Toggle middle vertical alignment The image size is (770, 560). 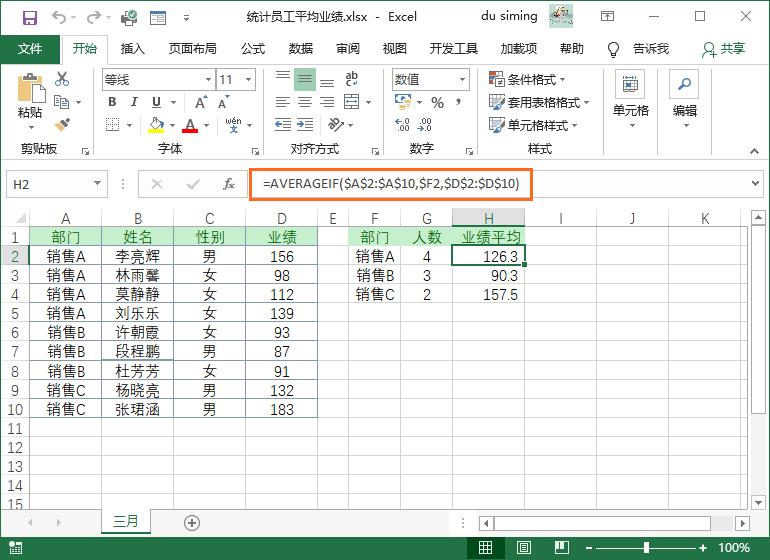point(305,79)
